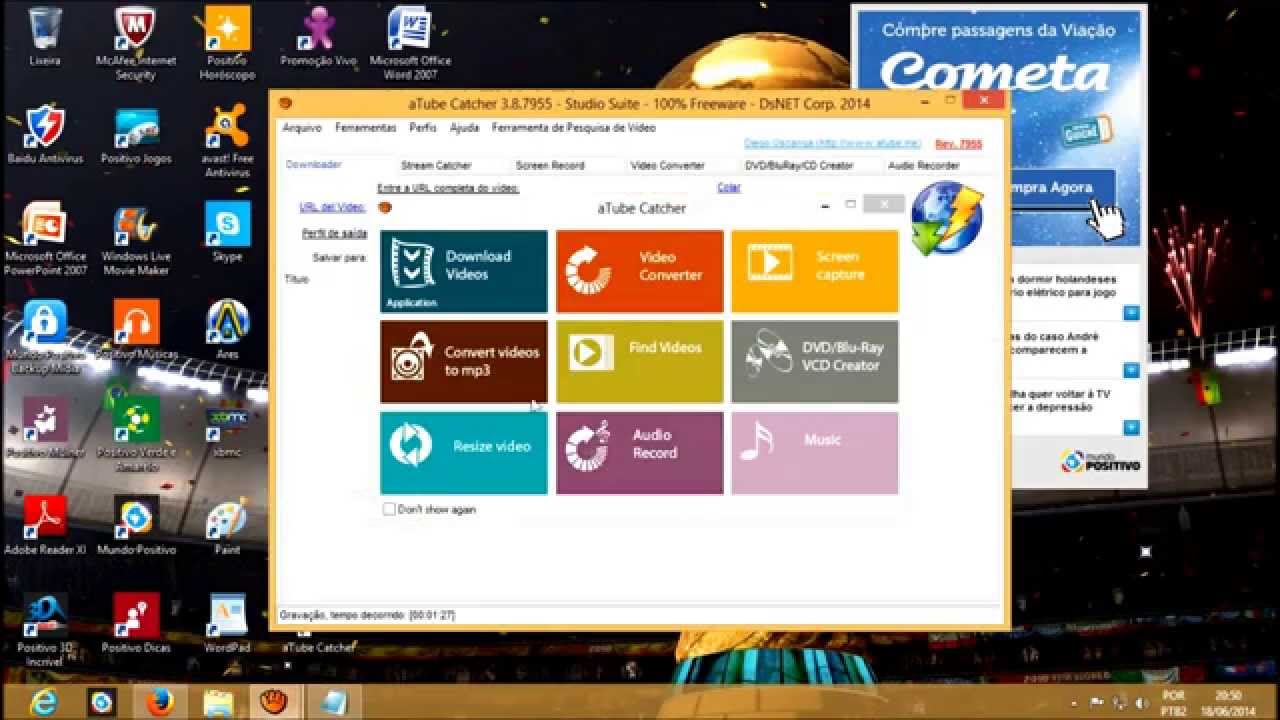The image size is (1280, 720).
Task: Open the Ajuda menu
Action: coord(465,128)
